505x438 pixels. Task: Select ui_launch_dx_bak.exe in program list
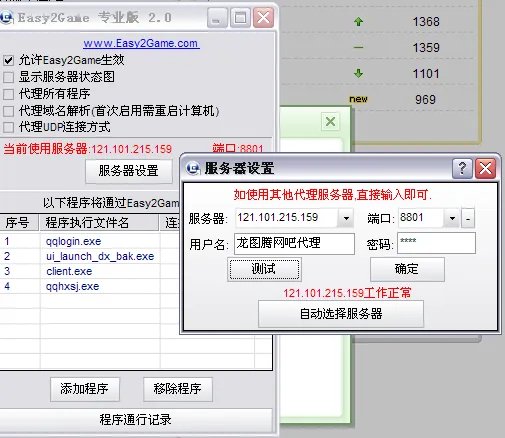[100, 256]
